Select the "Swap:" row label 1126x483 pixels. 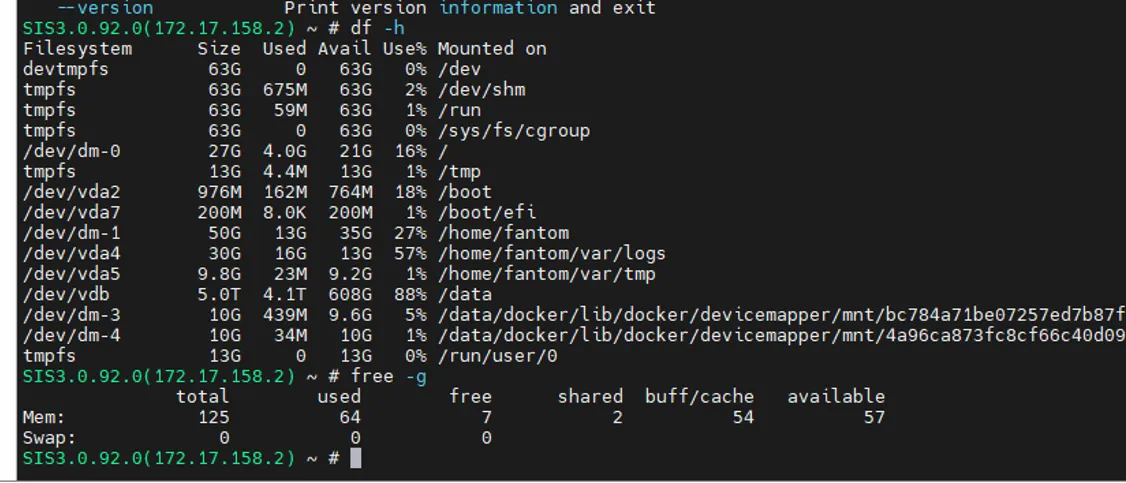(50, 437)
